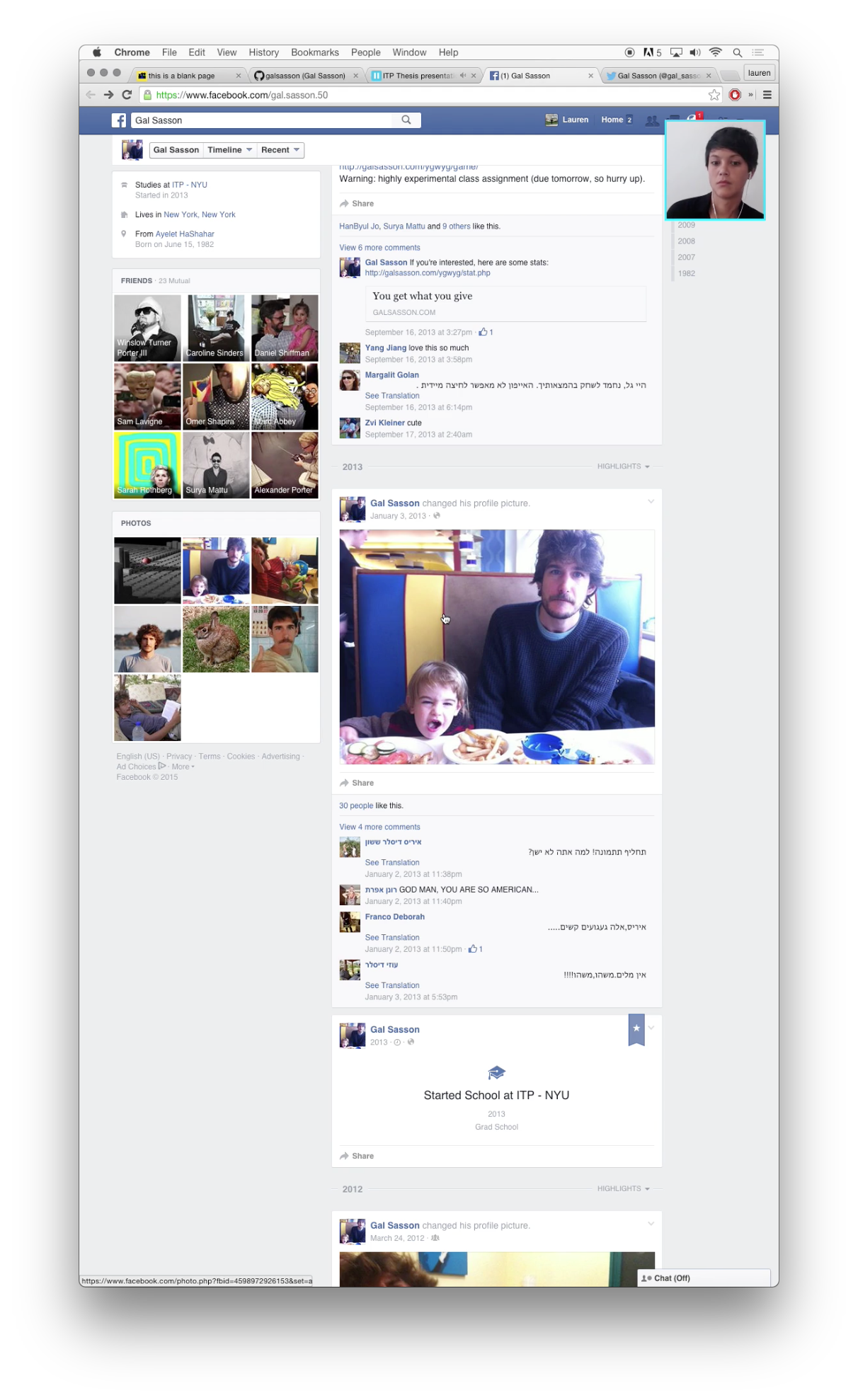Click lauren Chrome profile button
This screenshot has height=1400, width=858.
click(759, 73)
